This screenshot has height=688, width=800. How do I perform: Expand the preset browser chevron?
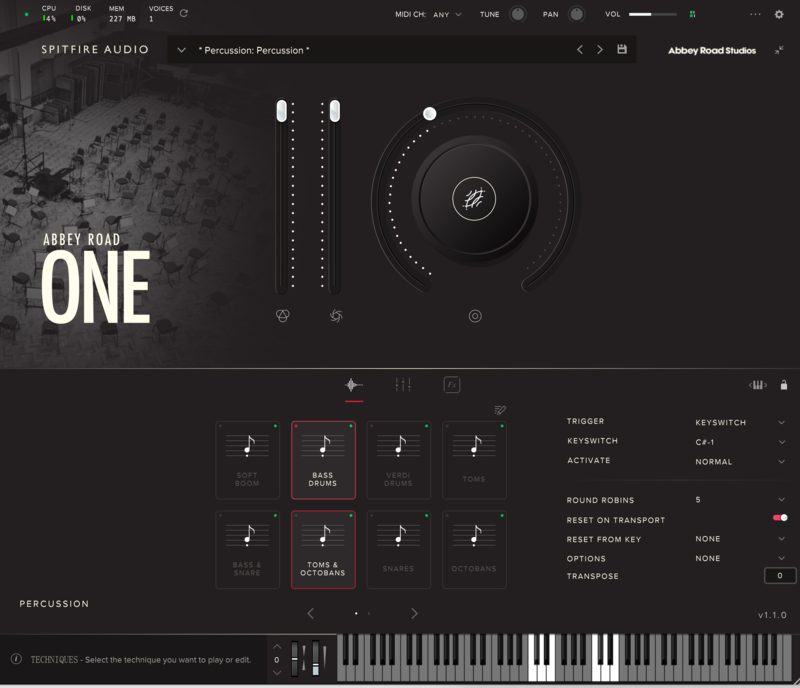[181, 50]
